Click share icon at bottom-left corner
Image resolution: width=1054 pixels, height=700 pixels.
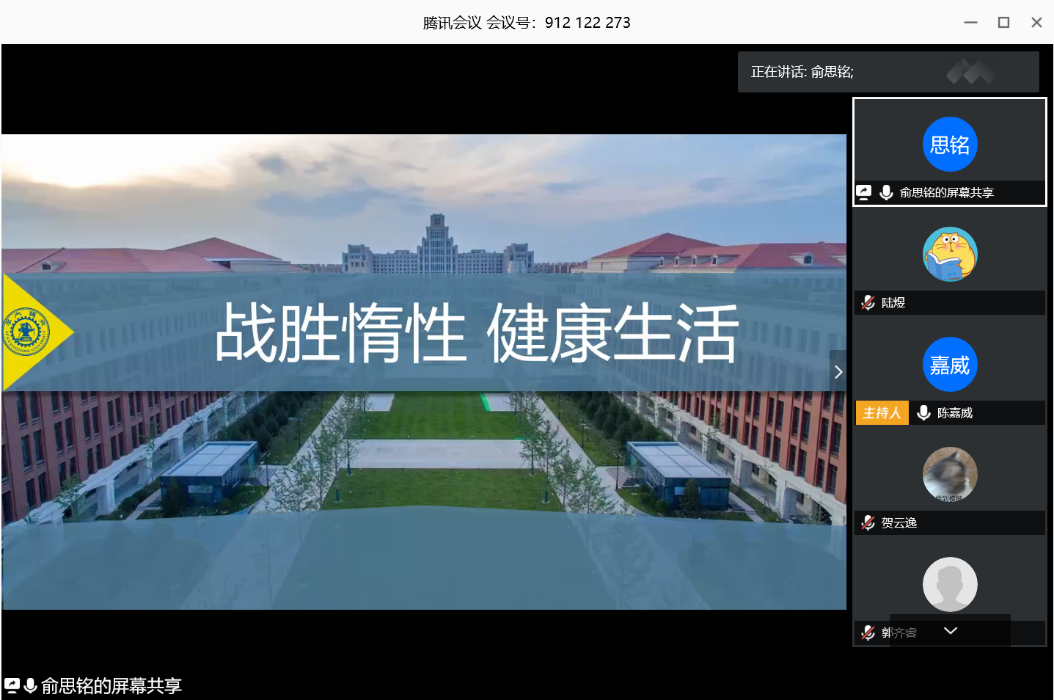point(12,686)
